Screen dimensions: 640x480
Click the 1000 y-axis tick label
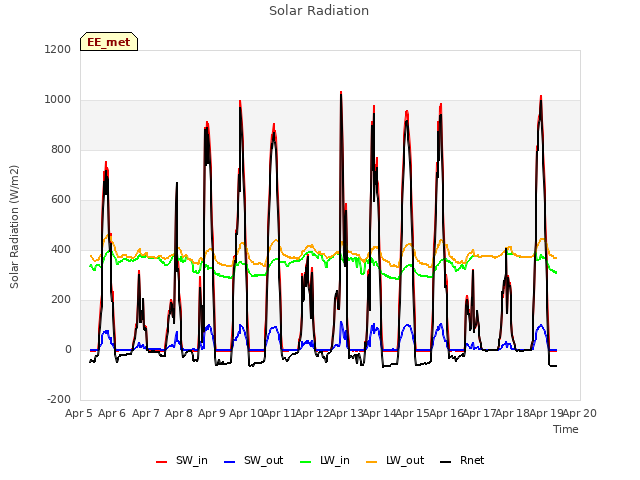[58, 100]
